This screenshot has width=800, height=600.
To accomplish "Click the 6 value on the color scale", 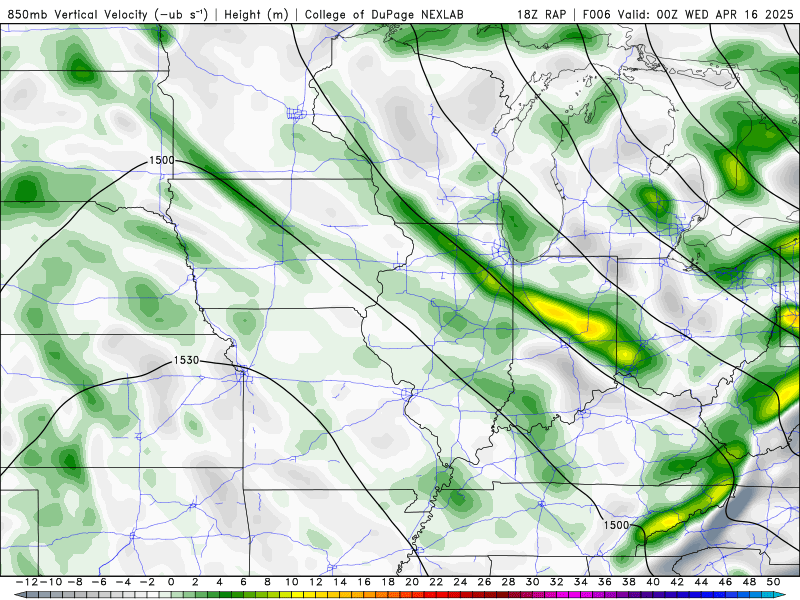I will click(x=243, y=582).
